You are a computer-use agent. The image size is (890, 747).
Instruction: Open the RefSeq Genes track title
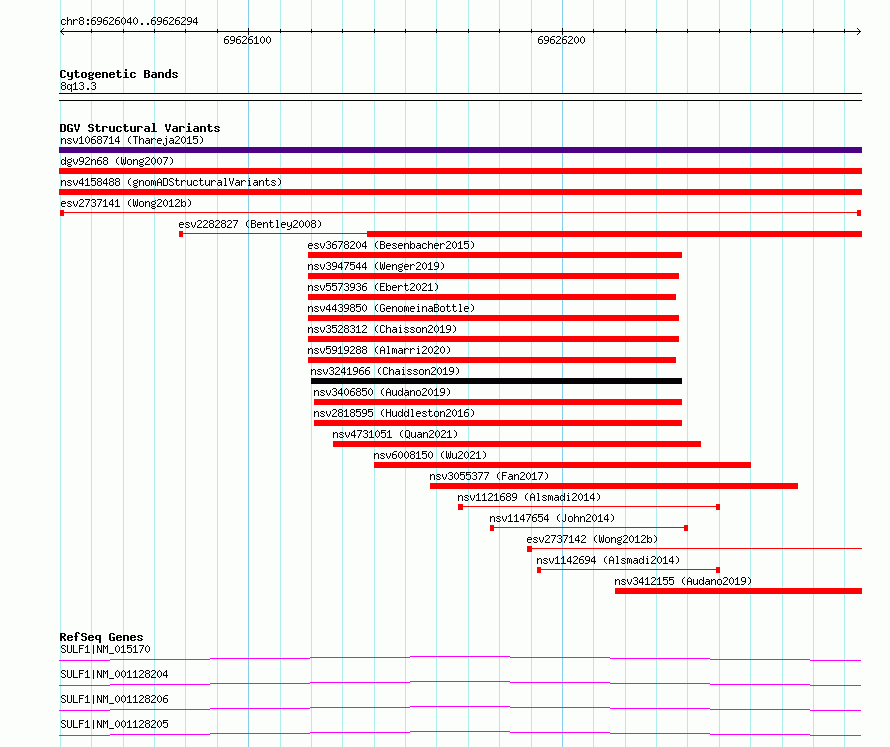click(101, 637)
